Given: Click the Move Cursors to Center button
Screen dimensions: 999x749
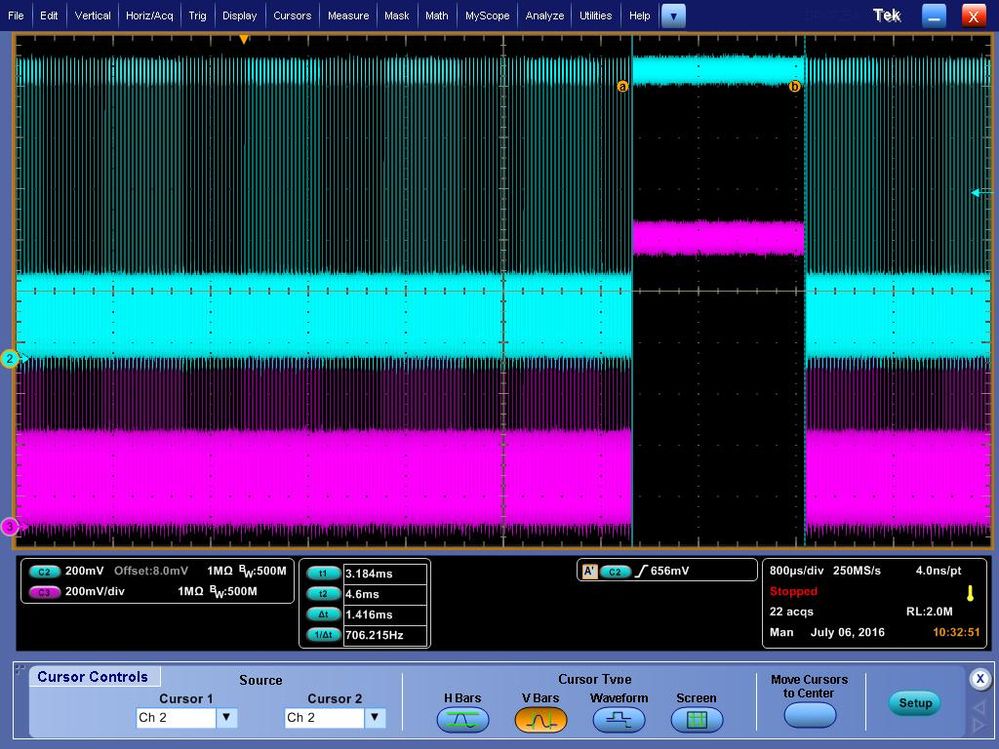Looking at the screenshot, I should [x=809, y=715].
